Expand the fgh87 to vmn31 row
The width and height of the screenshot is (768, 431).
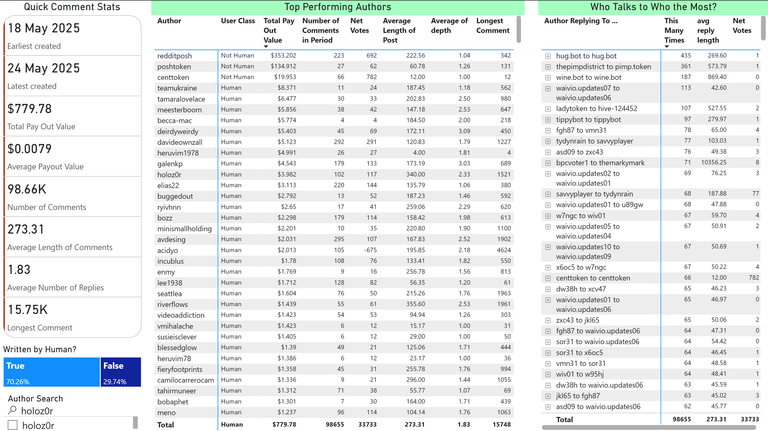[548, 130]
